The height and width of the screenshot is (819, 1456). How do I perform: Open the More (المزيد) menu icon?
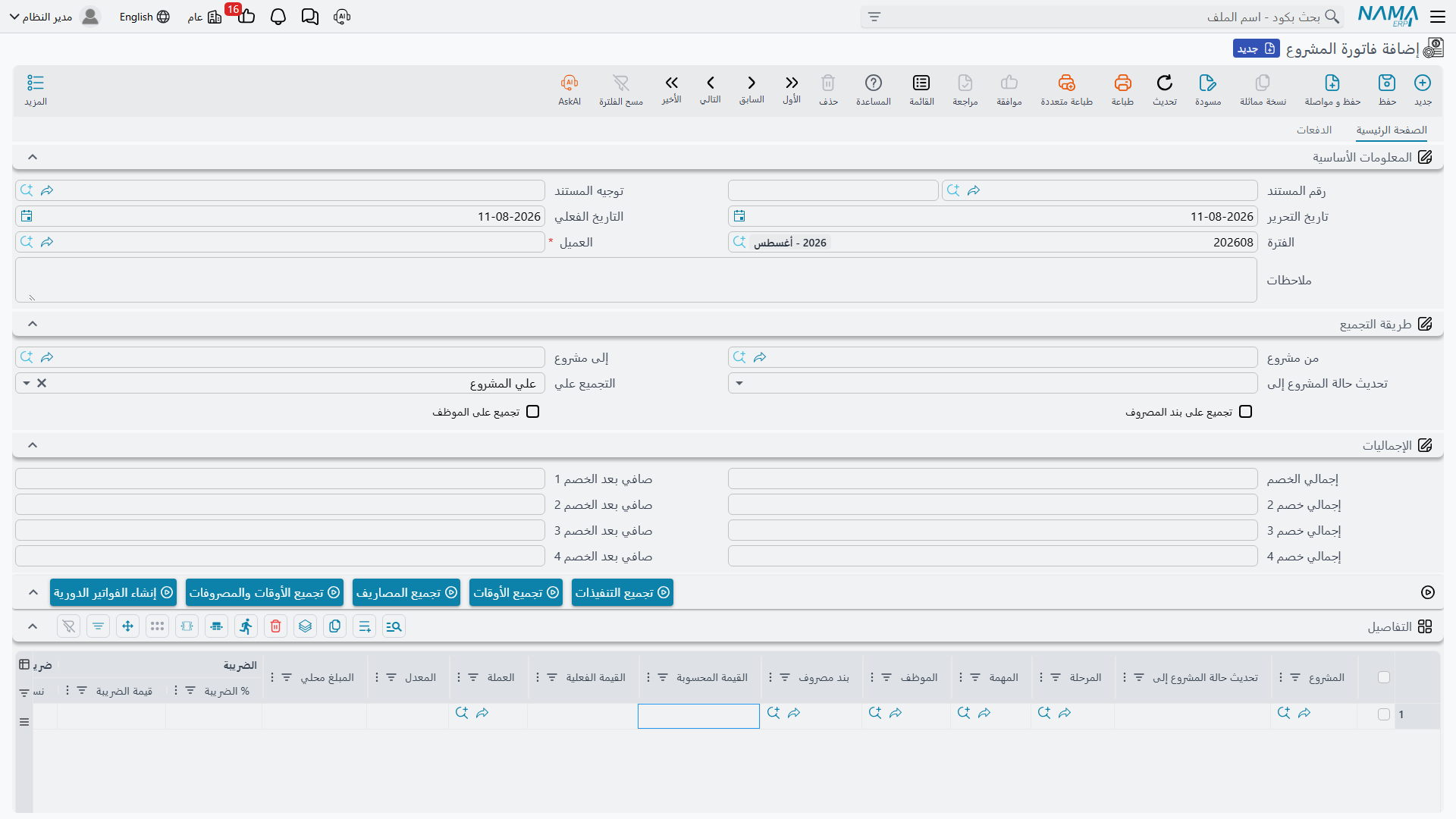(36, 83)
